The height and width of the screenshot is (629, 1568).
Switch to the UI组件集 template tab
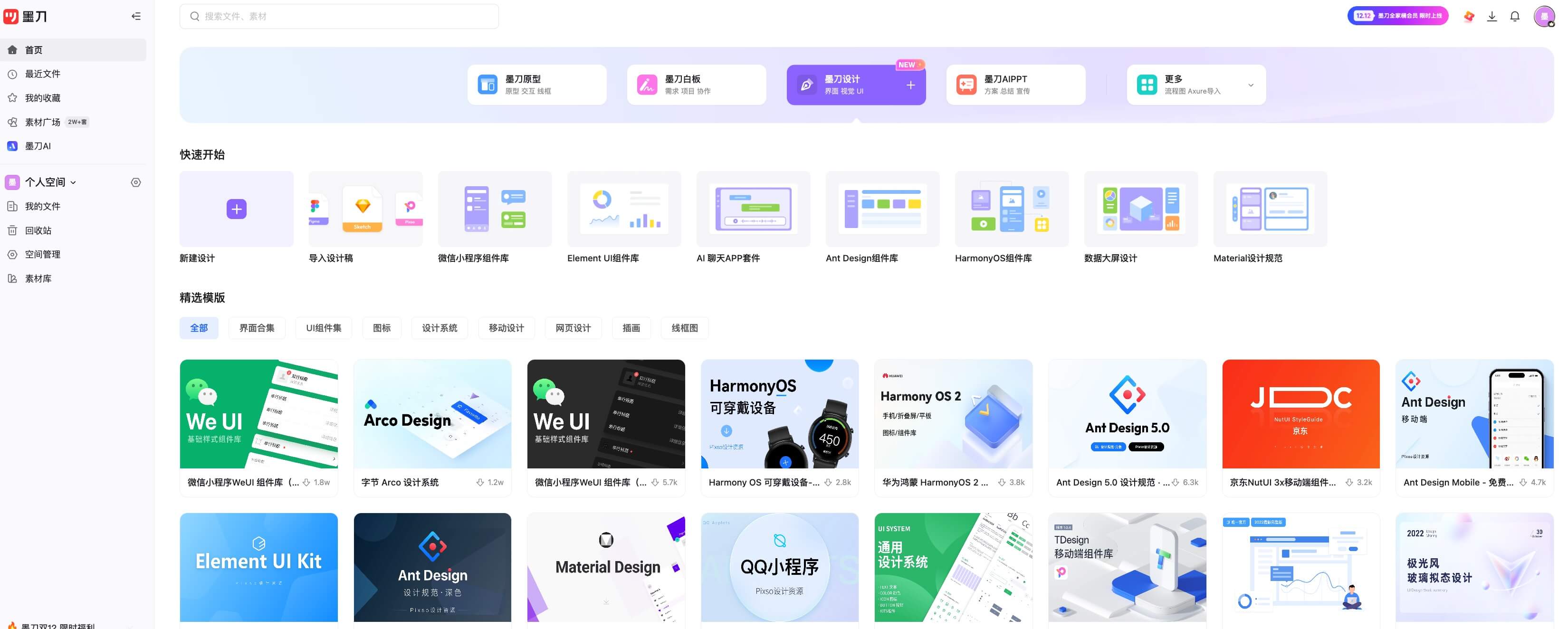tap(323, 328)
